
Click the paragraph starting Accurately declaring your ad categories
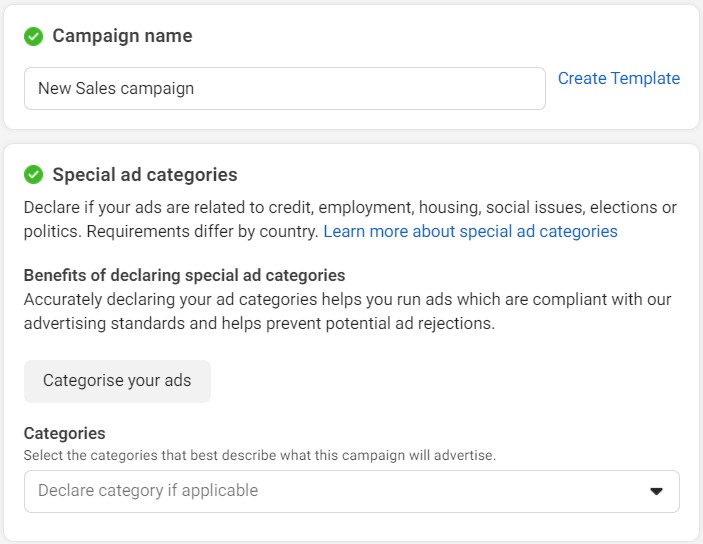(x=347, y=311)
